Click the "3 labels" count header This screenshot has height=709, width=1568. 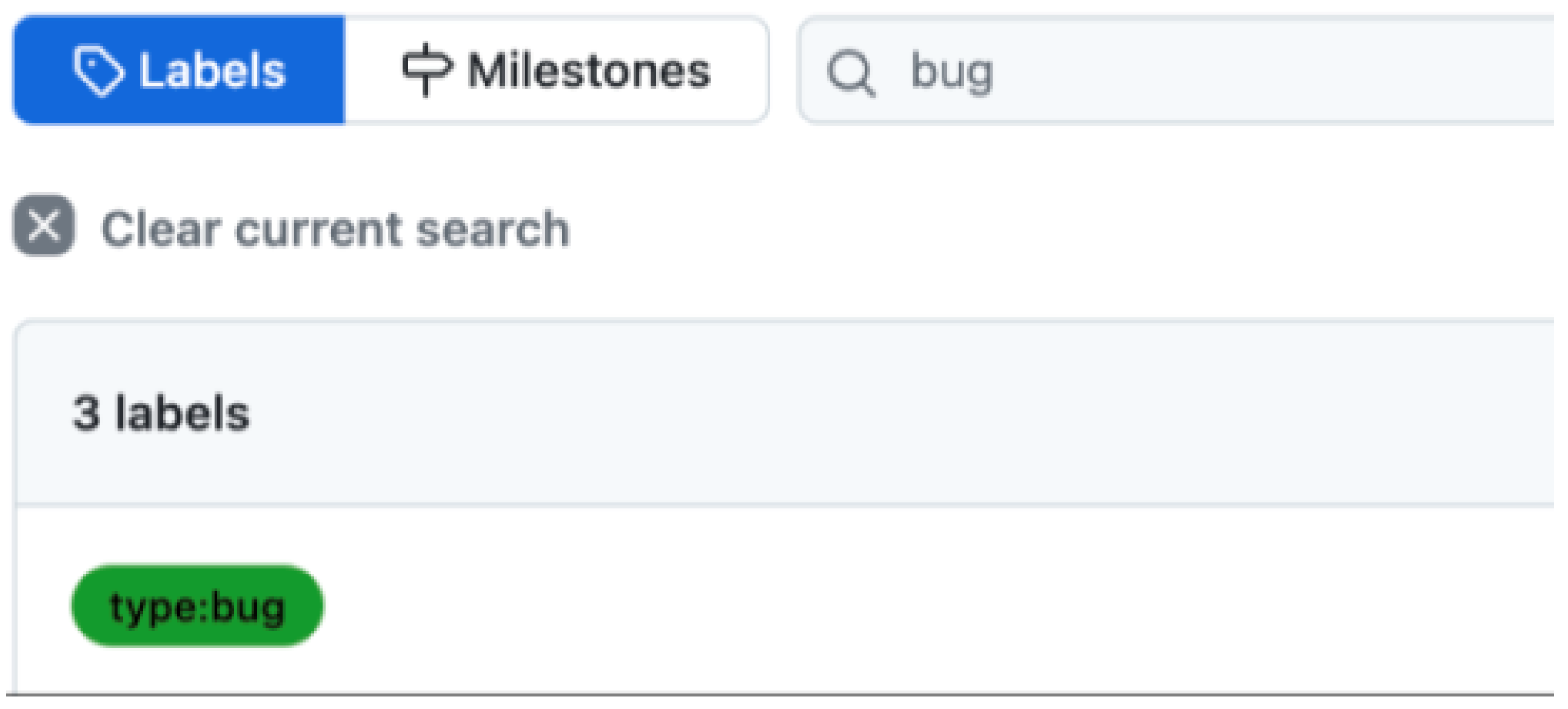pos(161,413)
